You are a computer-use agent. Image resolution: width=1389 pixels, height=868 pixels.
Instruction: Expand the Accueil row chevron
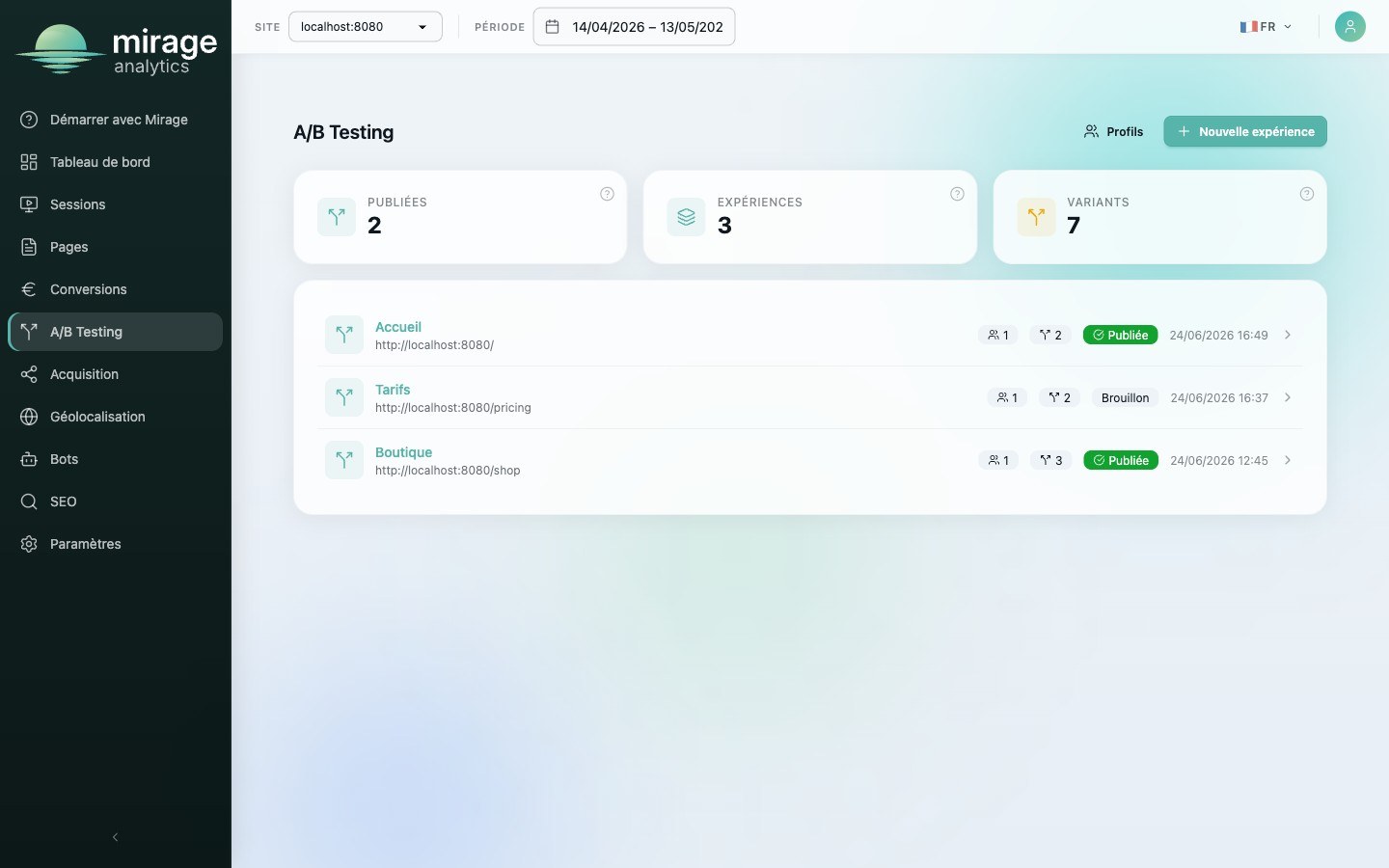coord(1288,335)
